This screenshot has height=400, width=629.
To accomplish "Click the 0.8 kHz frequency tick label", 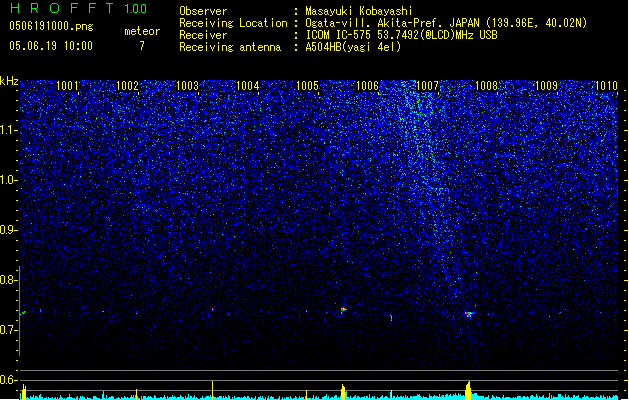I will click(8, 280).
